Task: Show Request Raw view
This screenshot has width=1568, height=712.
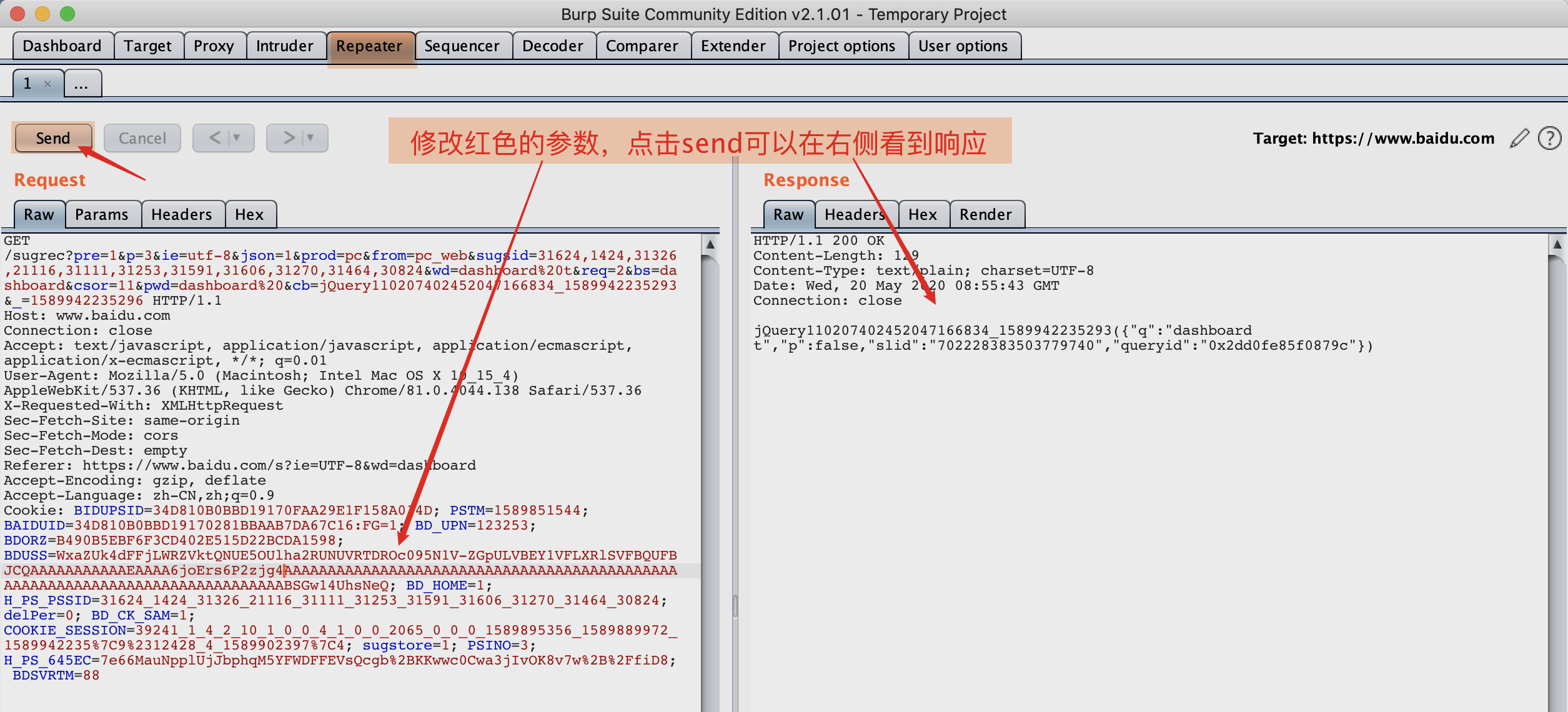Action: pos(39,215)
